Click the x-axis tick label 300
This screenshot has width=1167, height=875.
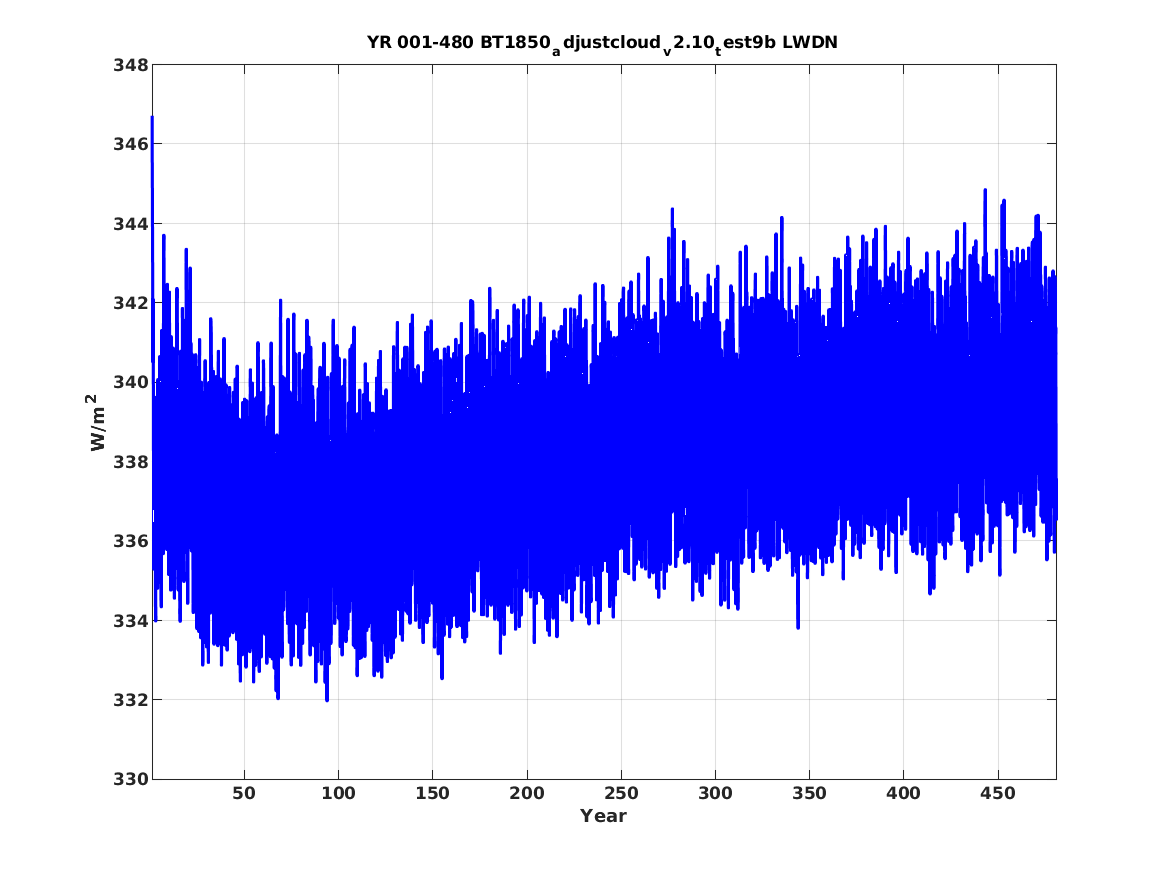[x=715, y=793]
